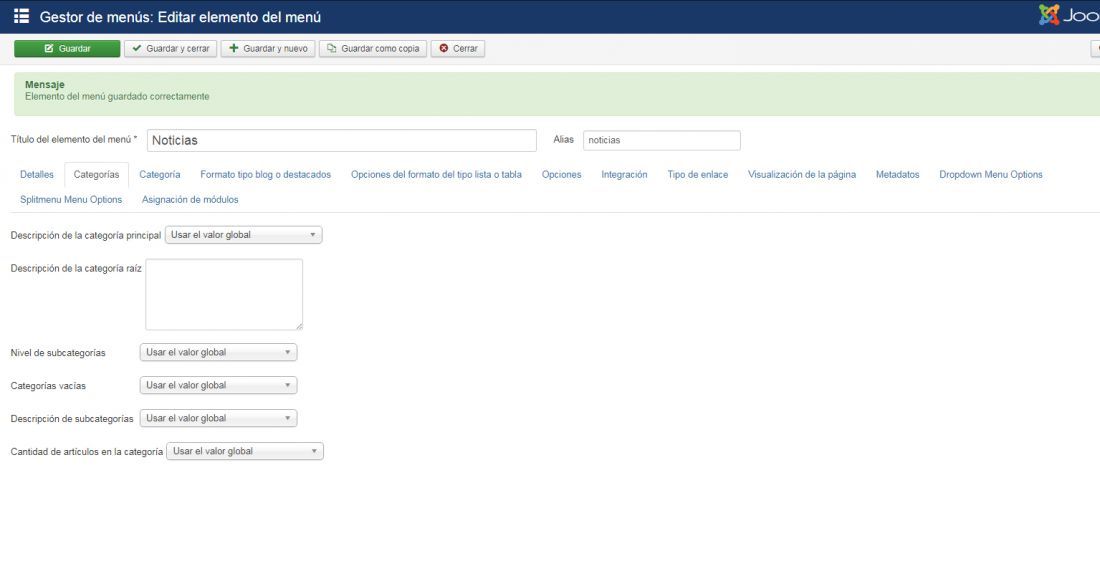Click the green Guardar button

coord(67,48)
